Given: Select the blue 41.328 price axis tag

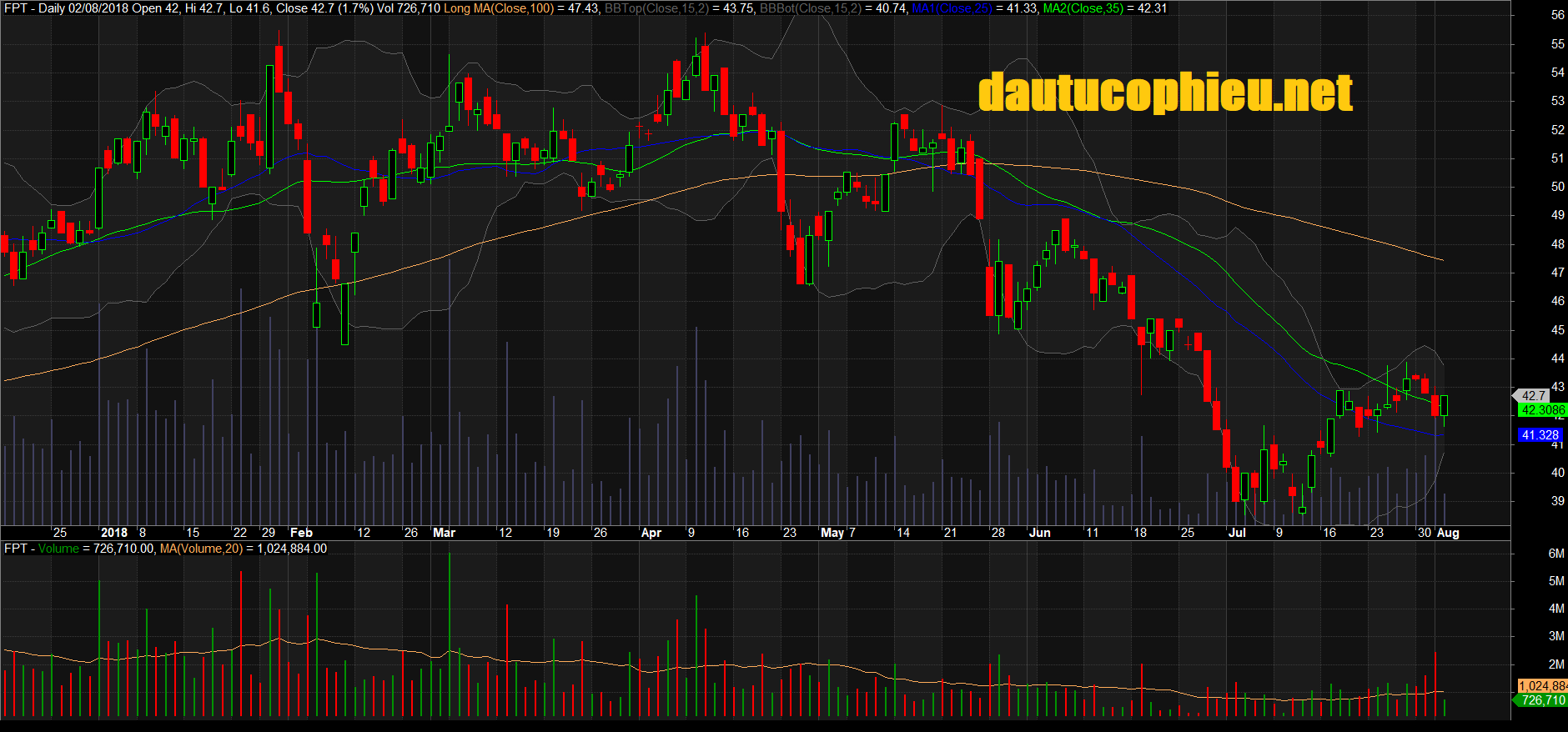Looking at the screenshot, I should pos(1539,435).
